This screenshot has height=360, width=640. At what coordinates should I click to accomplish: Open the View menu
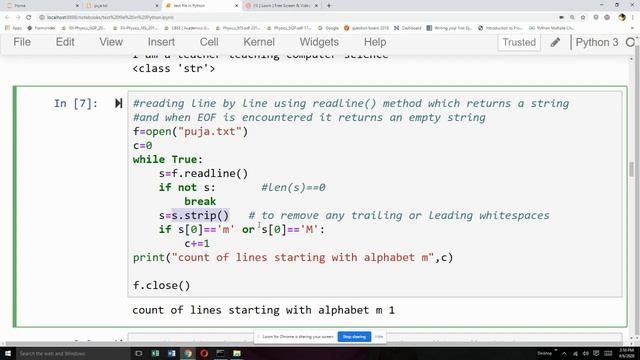111,42
